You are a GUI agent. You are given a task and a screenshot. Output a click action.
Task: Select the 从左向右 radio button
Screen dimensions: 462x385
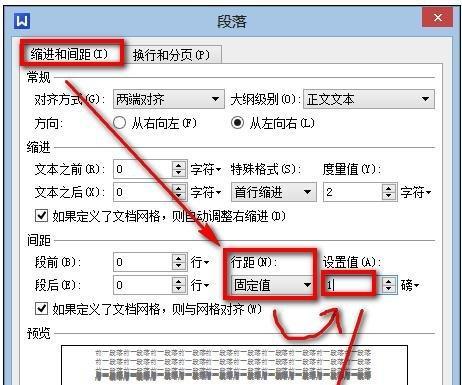point(238,123)
